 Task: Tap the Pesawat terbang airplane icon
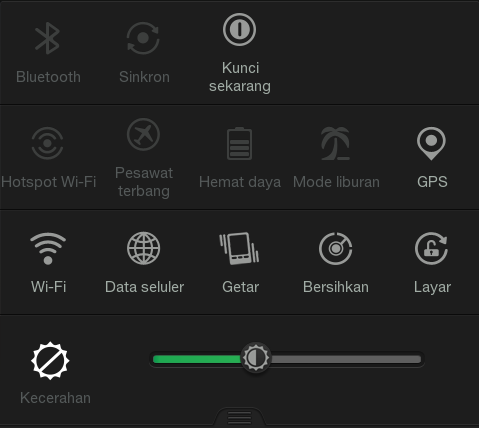click(143, 134)
